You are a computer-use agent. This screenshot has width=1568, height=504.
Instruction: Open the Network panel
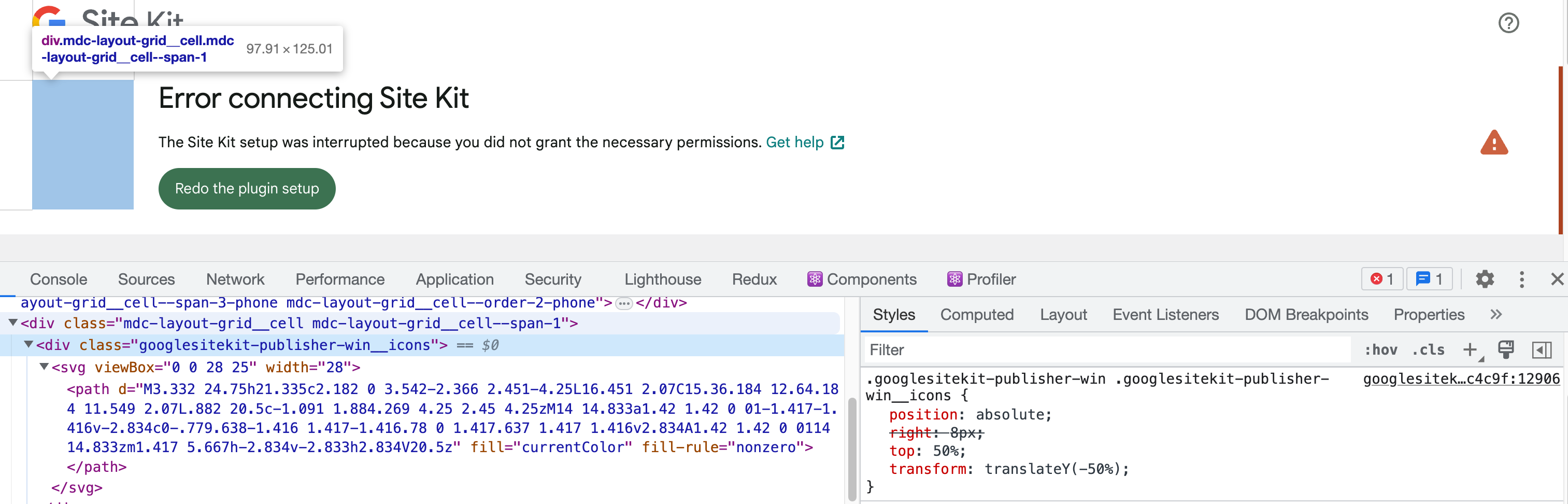[x=236, y=279]
